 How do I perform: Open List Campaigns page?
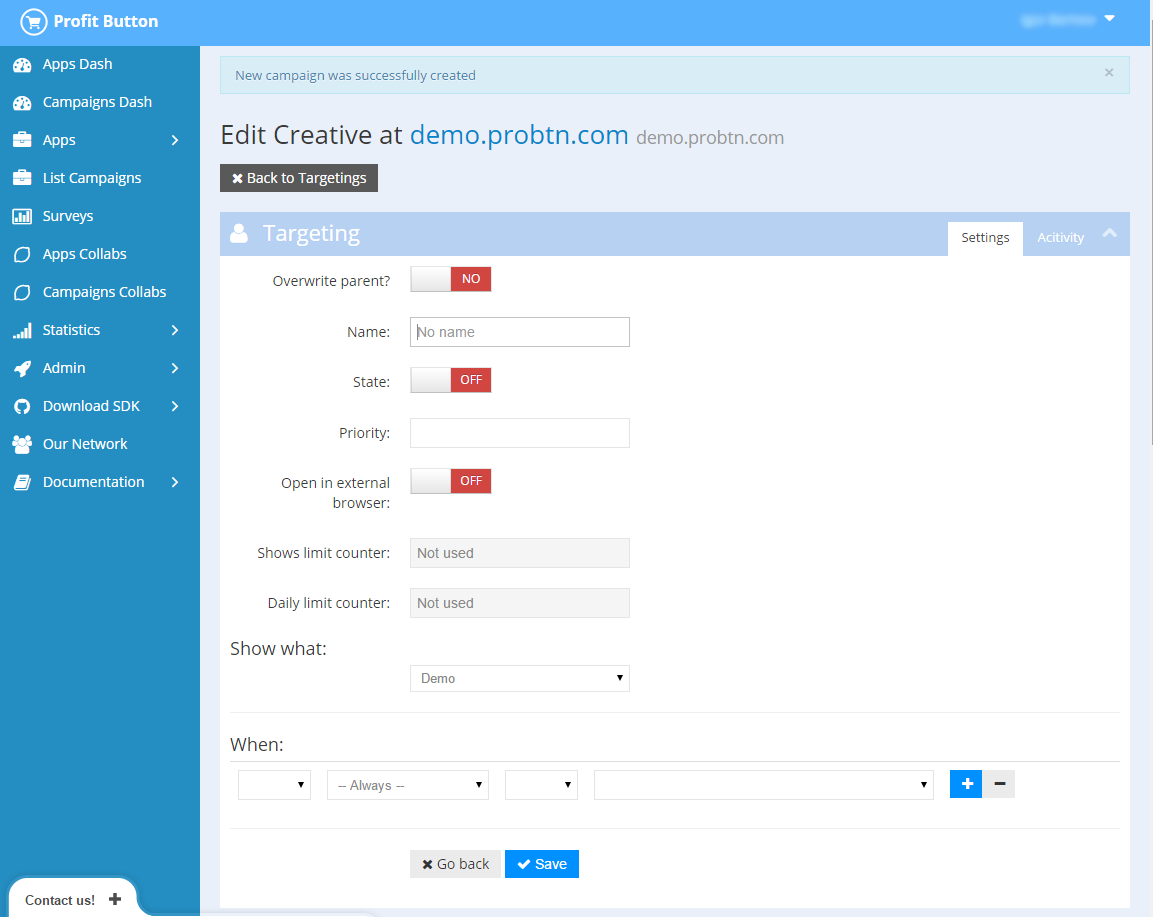pos(92,179)
